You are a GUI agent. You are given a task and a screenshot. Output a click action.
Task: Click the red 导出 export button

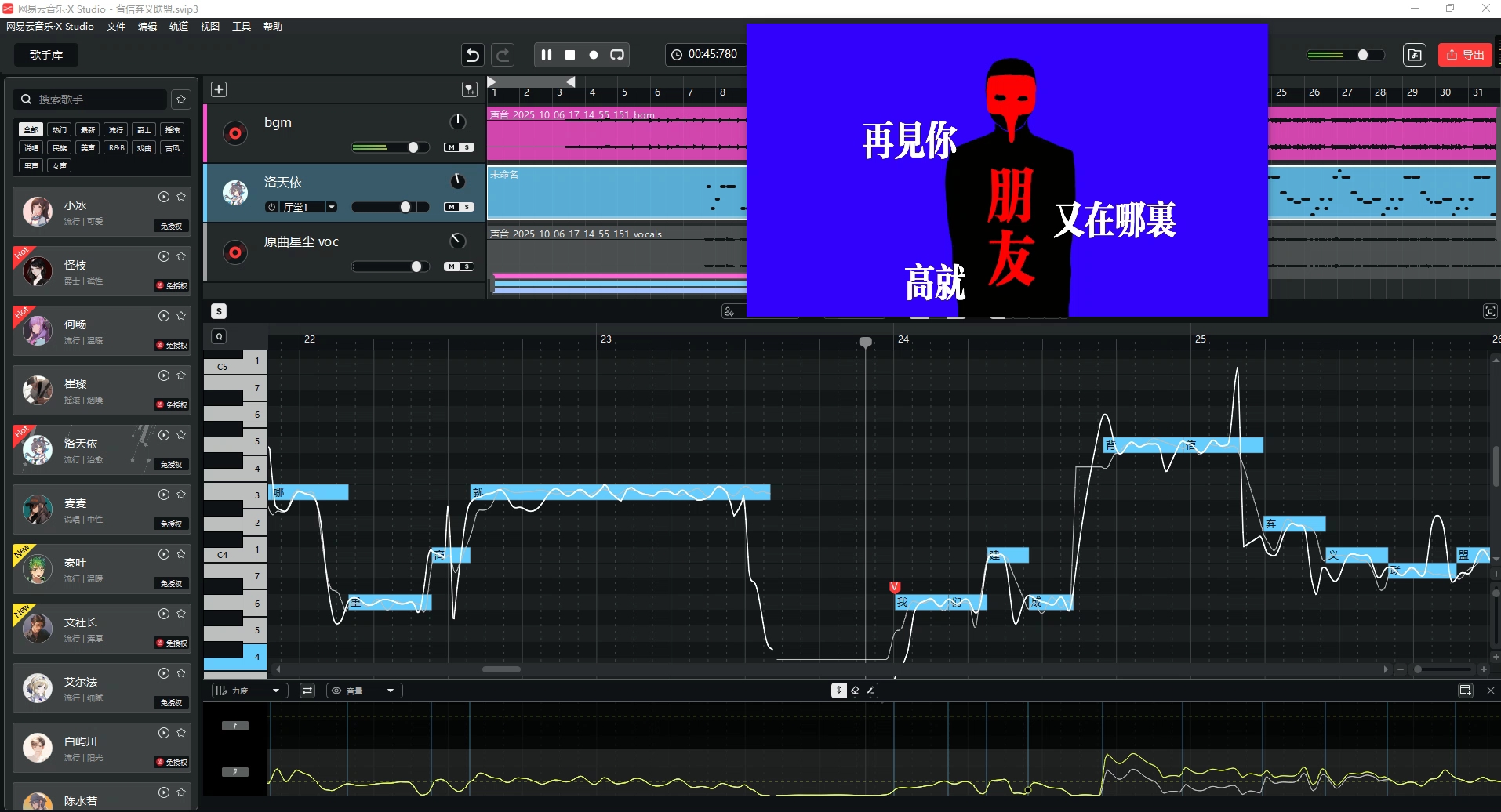tap(1465, 55)
